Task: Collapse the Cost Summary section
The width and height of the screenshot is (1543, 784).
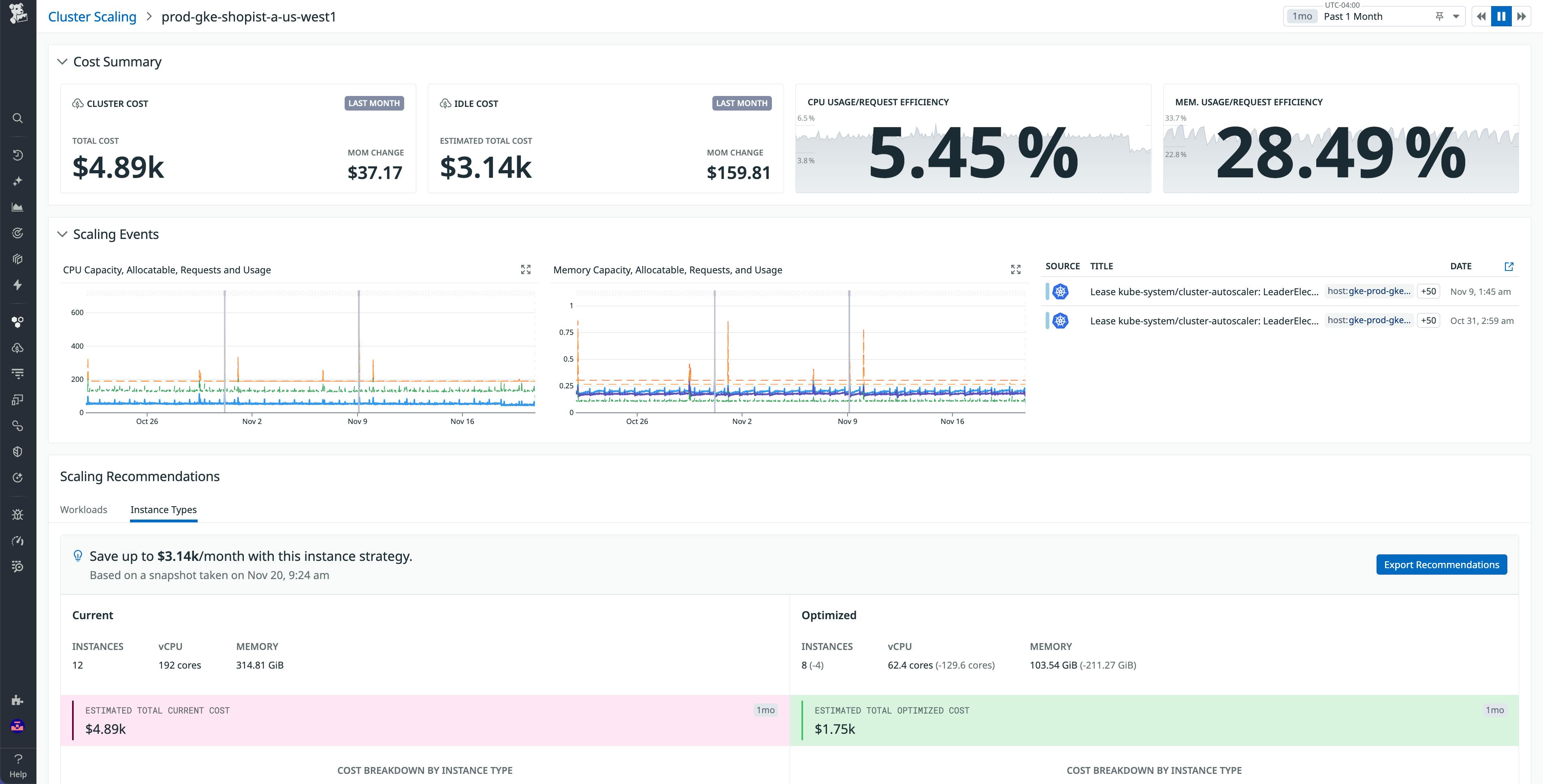Action: [x=62, y=61]
